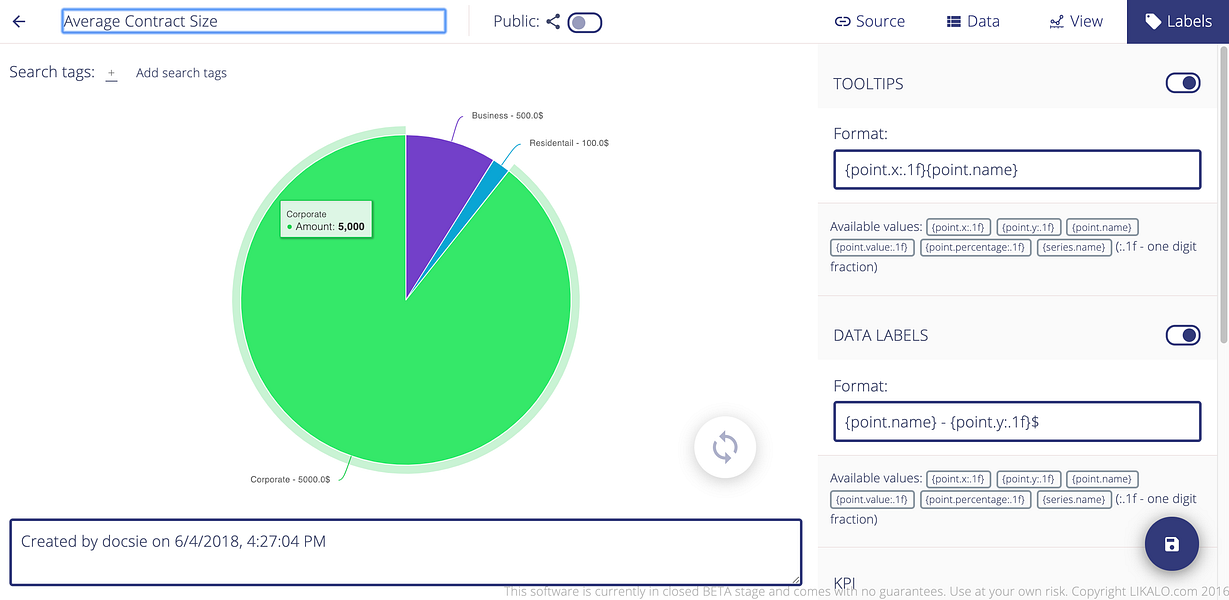Image resolution: width=1229 pixels, height=600 pixels.
Task: Click the Data Labels format input field
Action: point(1017,422)
